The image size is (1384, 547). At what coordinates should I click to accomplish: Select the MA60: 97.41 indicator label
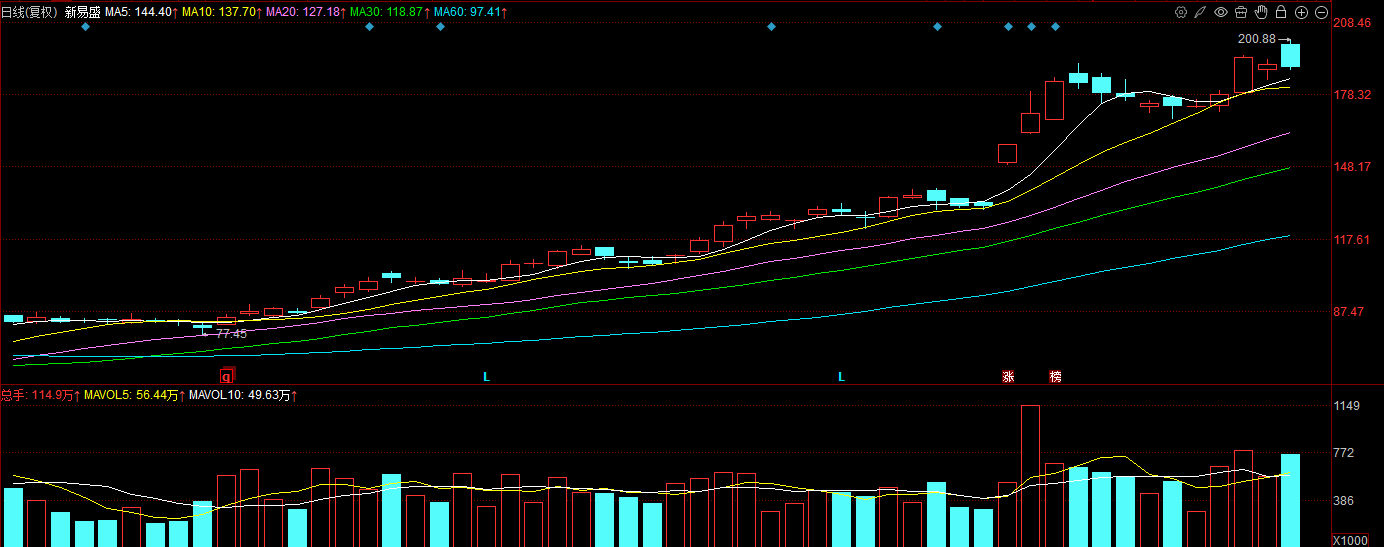tap(465, 12)
